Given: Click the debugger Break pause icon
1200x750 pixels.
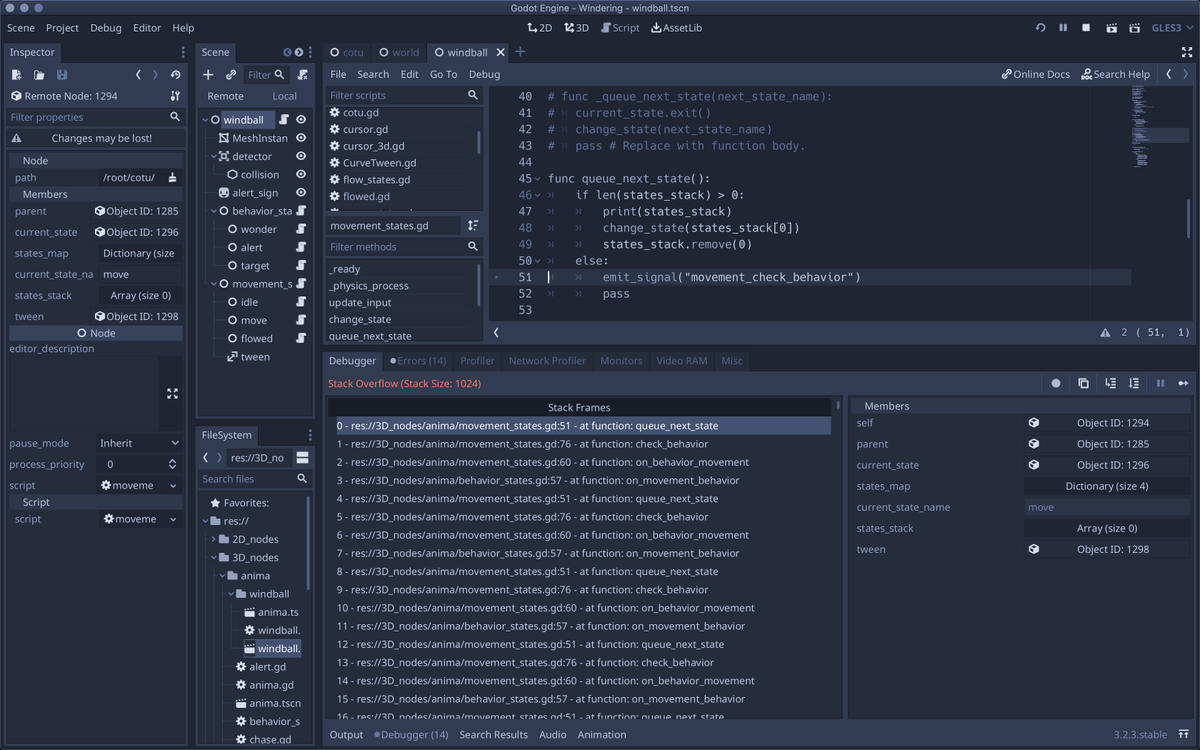Looking at the screenshot, I should coord(1160,383).
